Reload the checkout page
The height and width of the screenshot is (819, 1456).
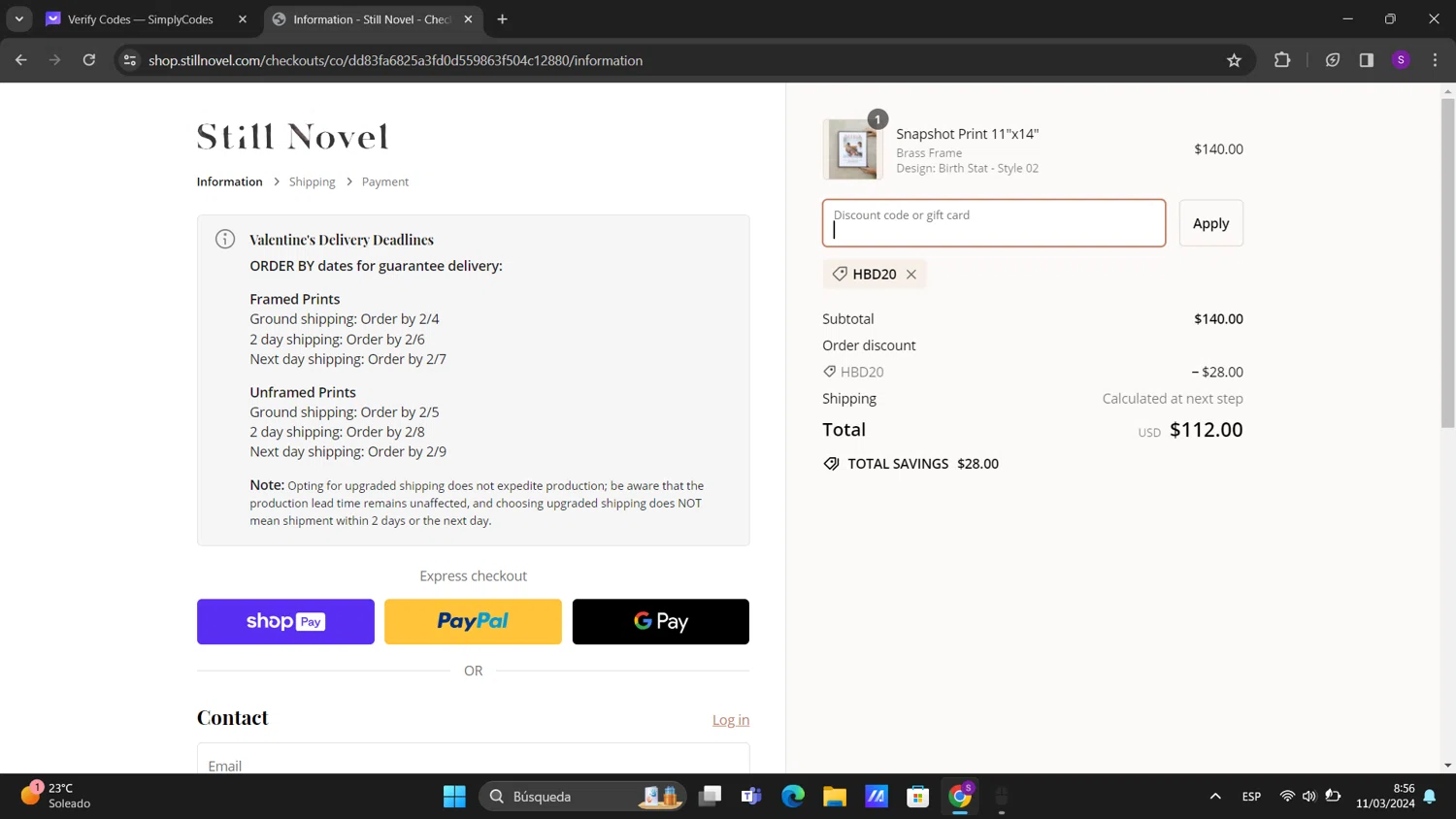tap(88, 60)
